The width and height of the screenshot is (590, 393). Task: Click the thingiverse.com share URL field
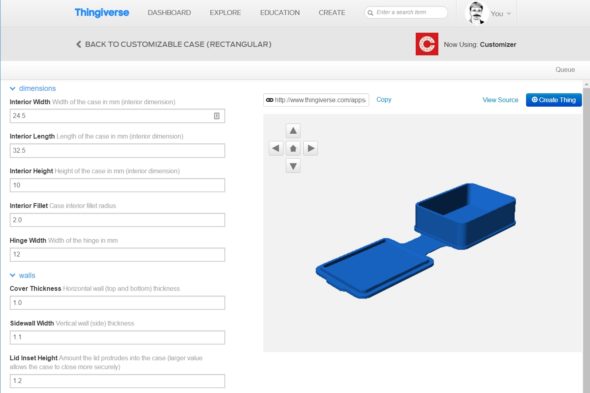coord(316,100)
